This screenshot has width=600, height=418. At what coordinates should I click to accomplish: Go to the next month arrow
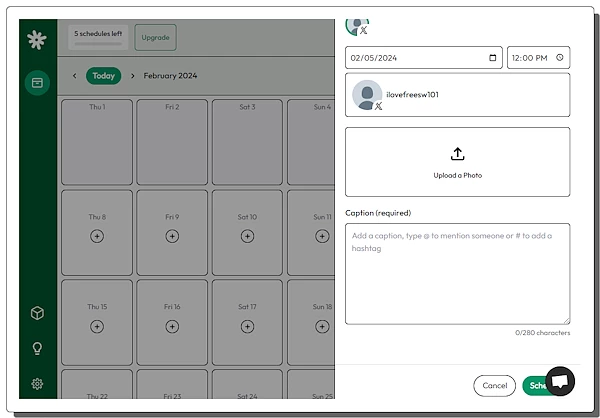click(132, 76)
